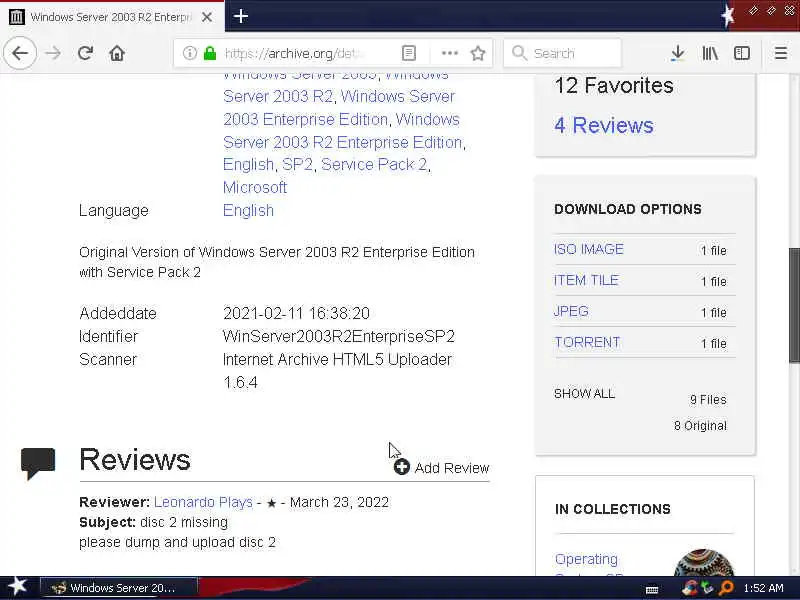The width and height of the screenshot is (800, 600).
Task: Click the keyboard tray icon
Action: (x=652, y=590)
